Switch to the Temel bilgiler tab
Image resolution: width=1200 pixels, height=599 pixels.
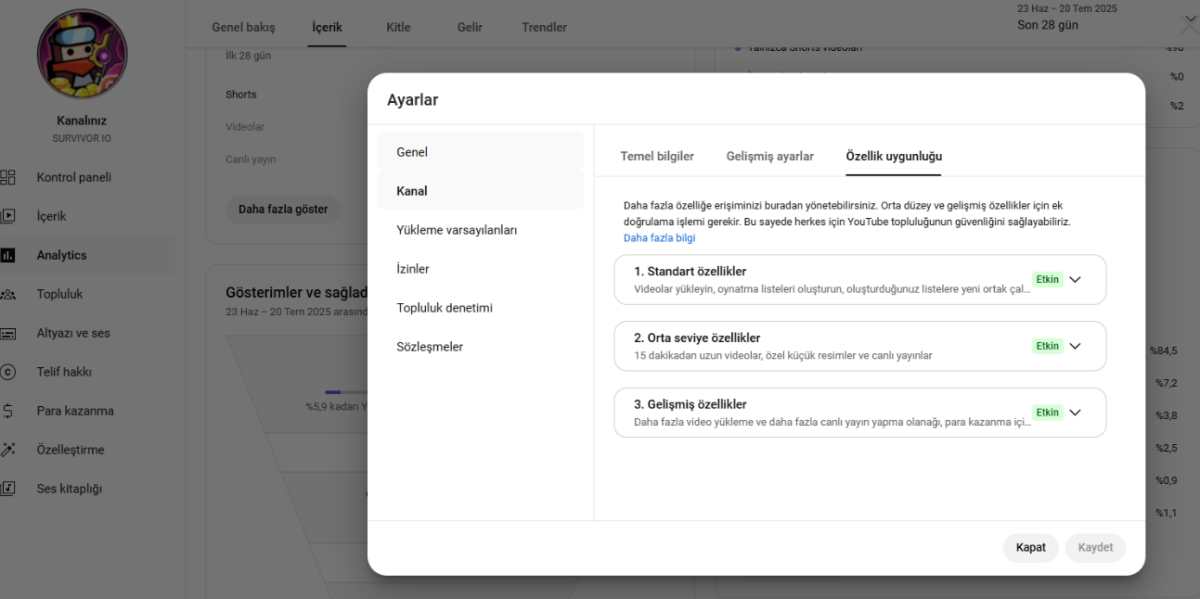[x=657, y=156]
